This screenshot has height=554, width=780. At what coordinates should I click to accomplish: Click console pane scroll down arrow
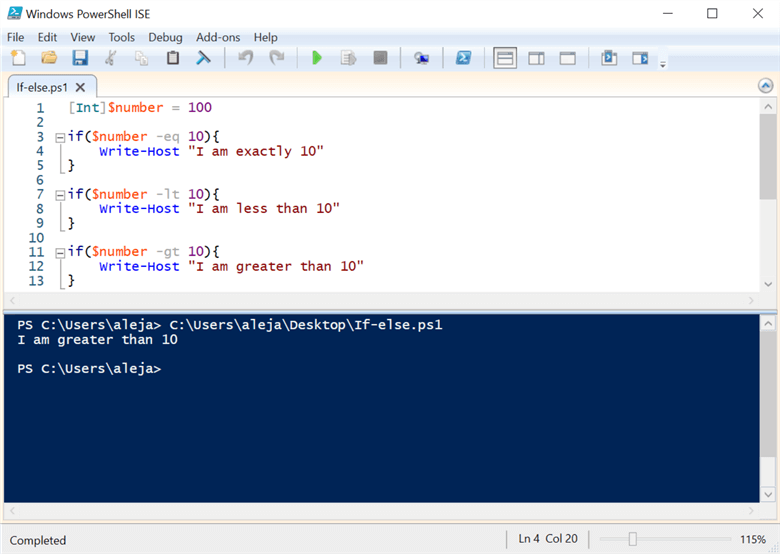(x=768, y=494)
